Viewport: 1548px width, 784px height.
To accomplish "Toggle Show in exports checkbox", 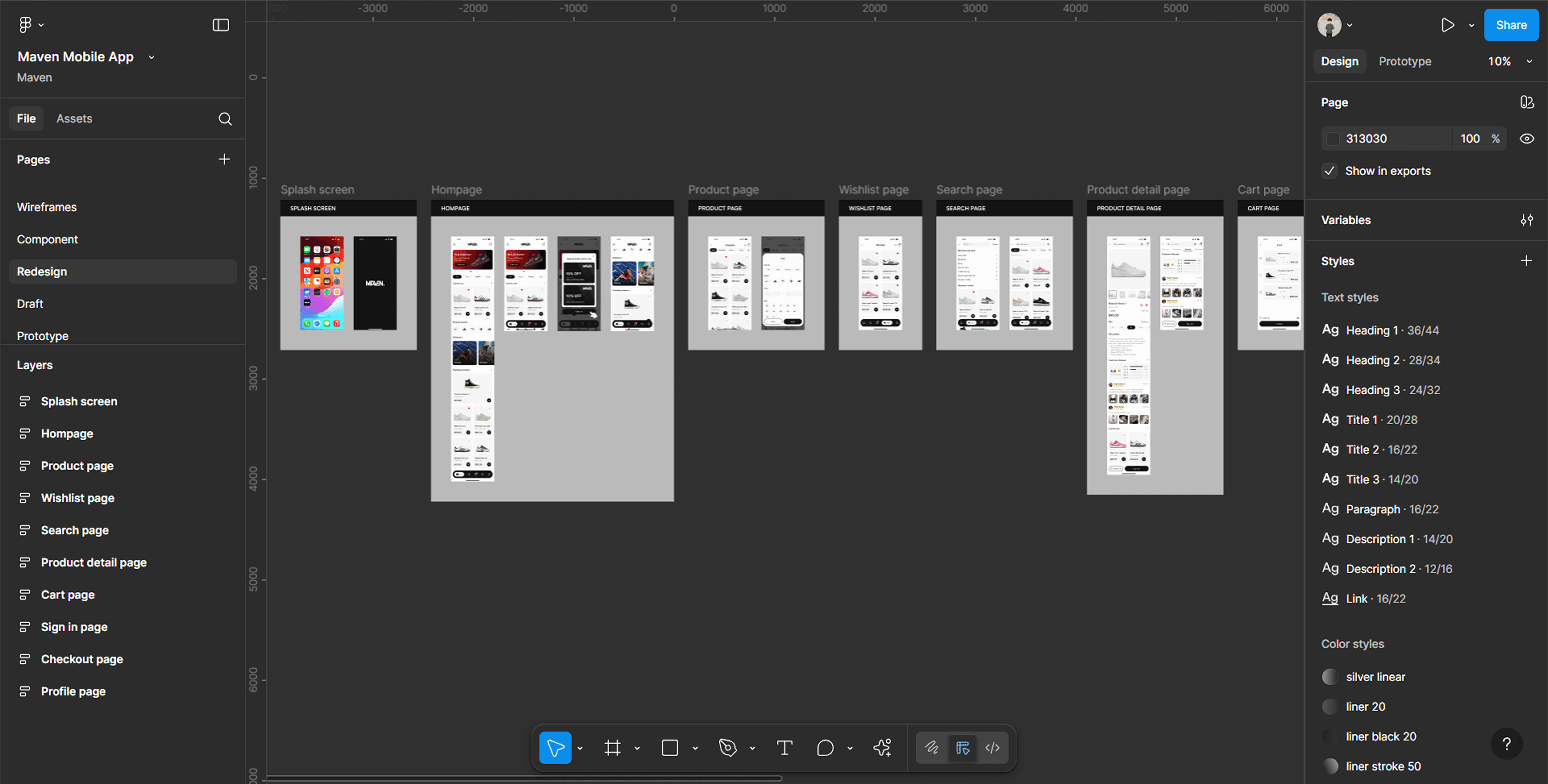I will coord(1329,171).
